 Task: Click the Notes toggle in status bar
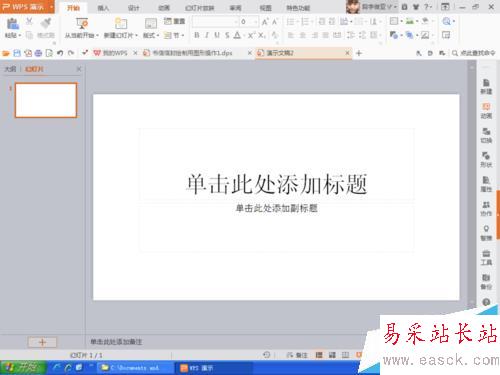coord(297,355)
